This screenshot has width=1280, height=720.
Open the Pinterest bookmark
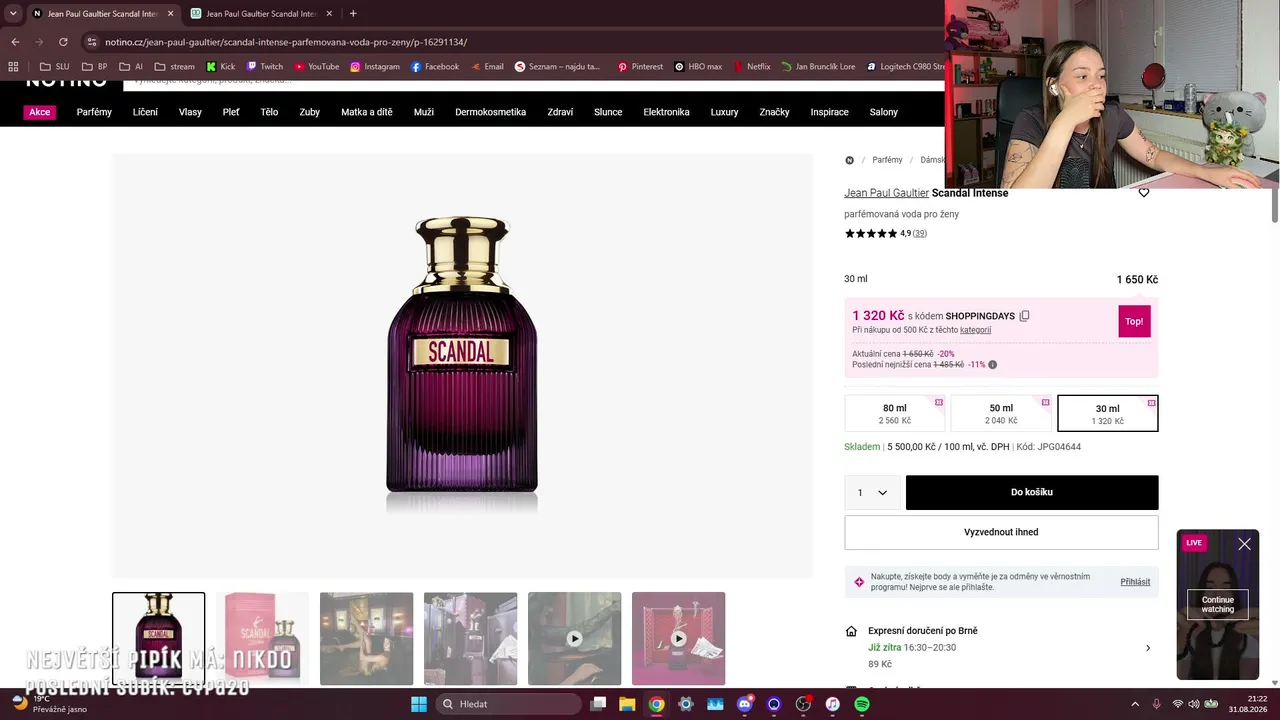[640, 67]
